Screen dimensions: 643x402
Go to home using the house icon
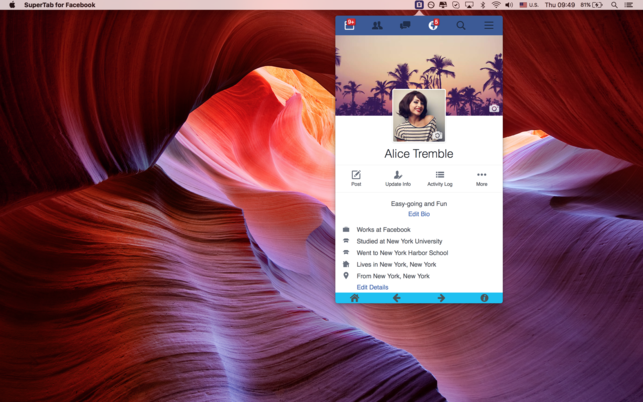point(355,298)
